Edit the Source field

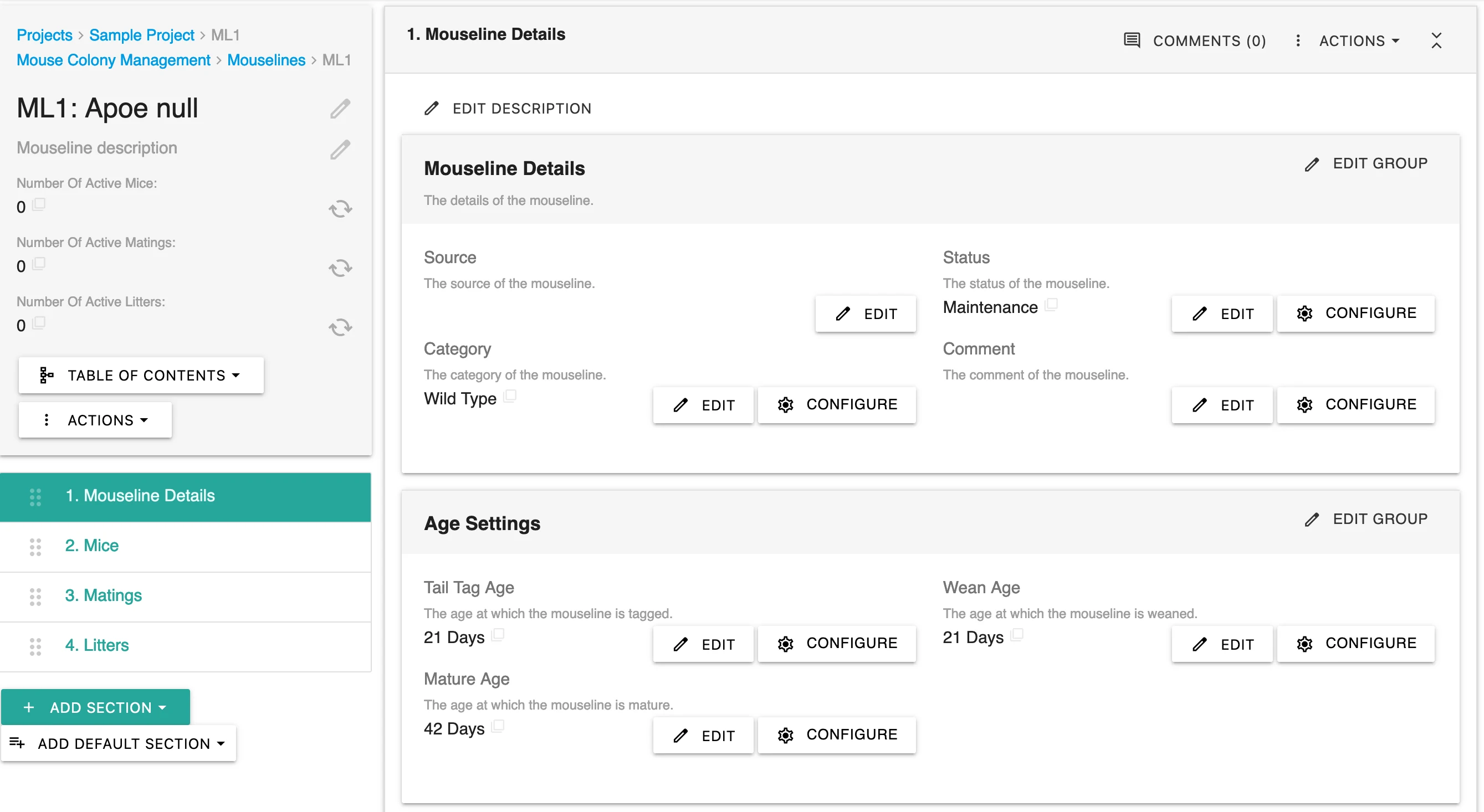coord(865,314)
